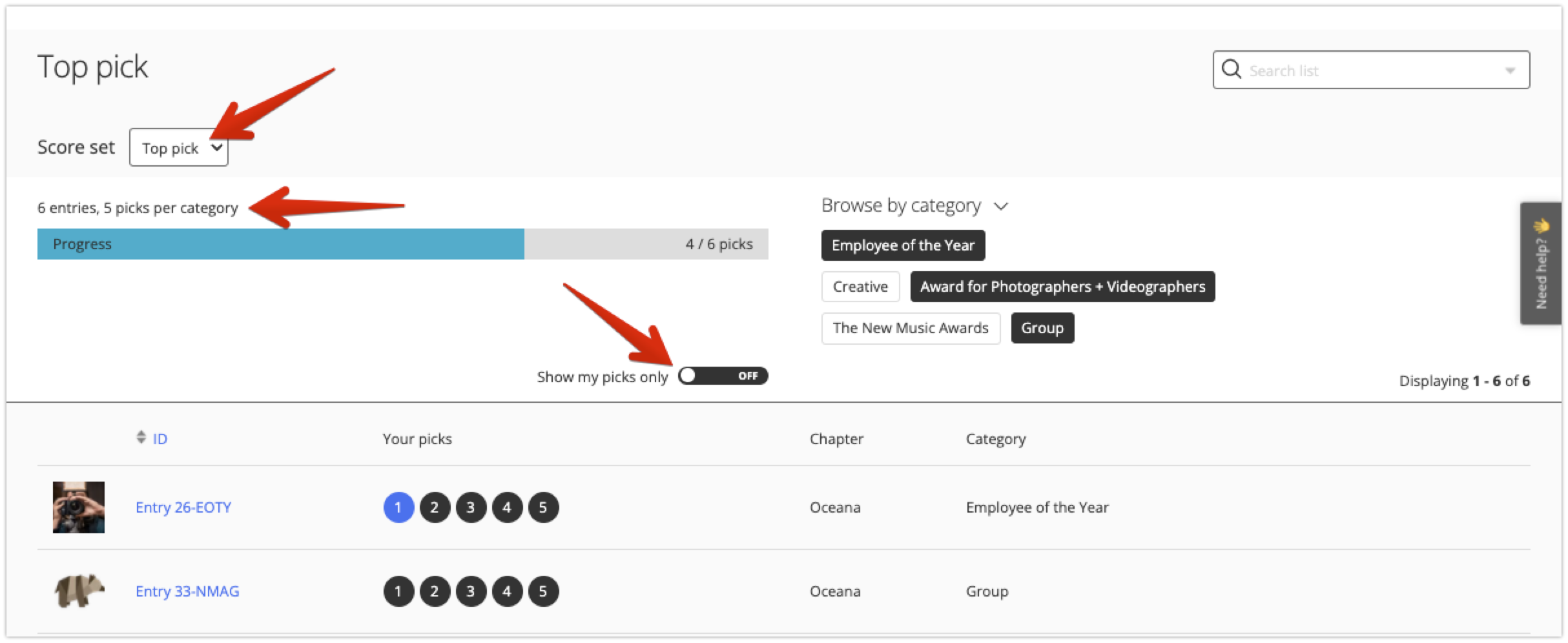Collapse the Browse by category section

click(1003, 206)
